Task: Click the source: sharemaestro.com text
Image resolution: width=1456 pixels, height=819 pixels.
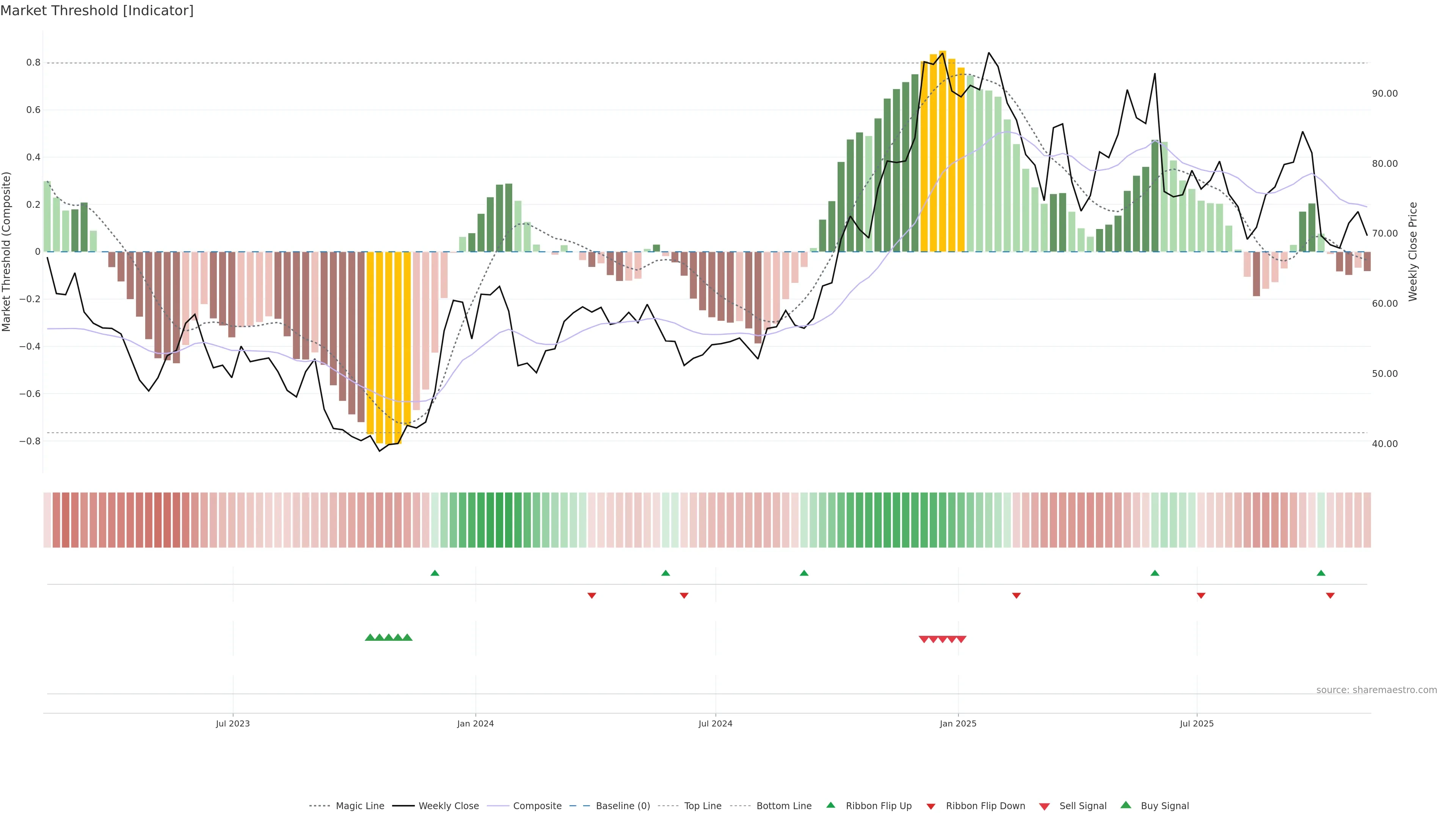Action: tap(1376, 690)
